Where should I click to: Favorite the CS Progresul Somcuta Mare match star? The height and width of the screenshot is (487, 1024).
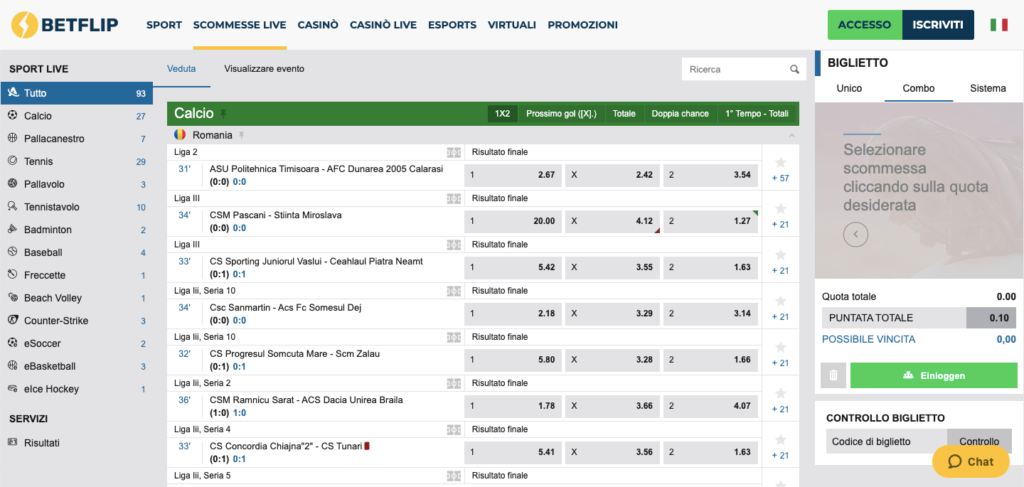coord(780,348)
